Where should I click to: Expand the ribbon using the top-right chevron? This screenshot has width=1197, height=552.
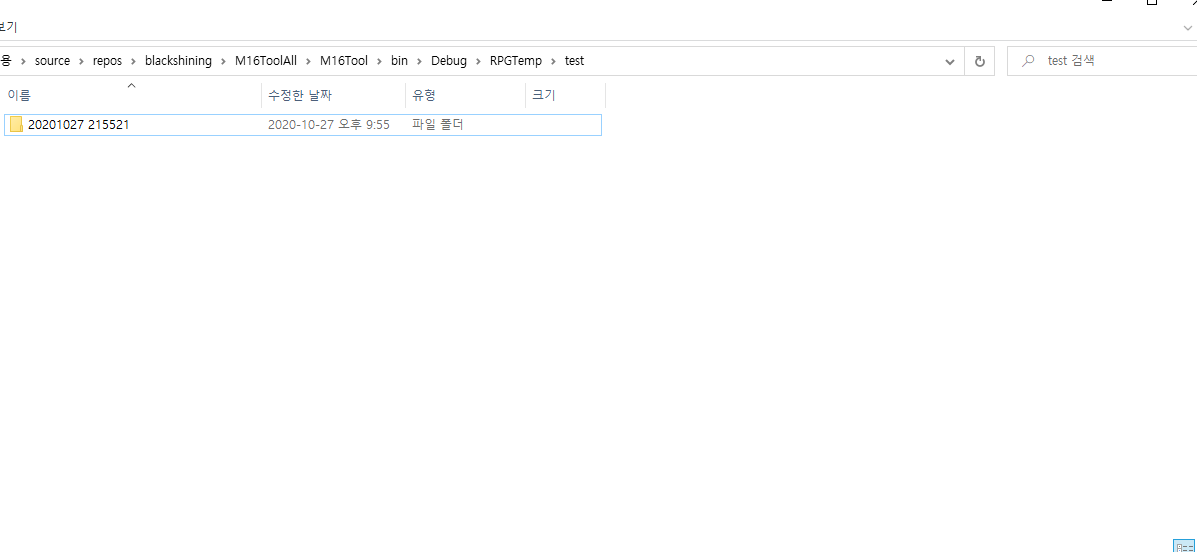[1187, 28]
